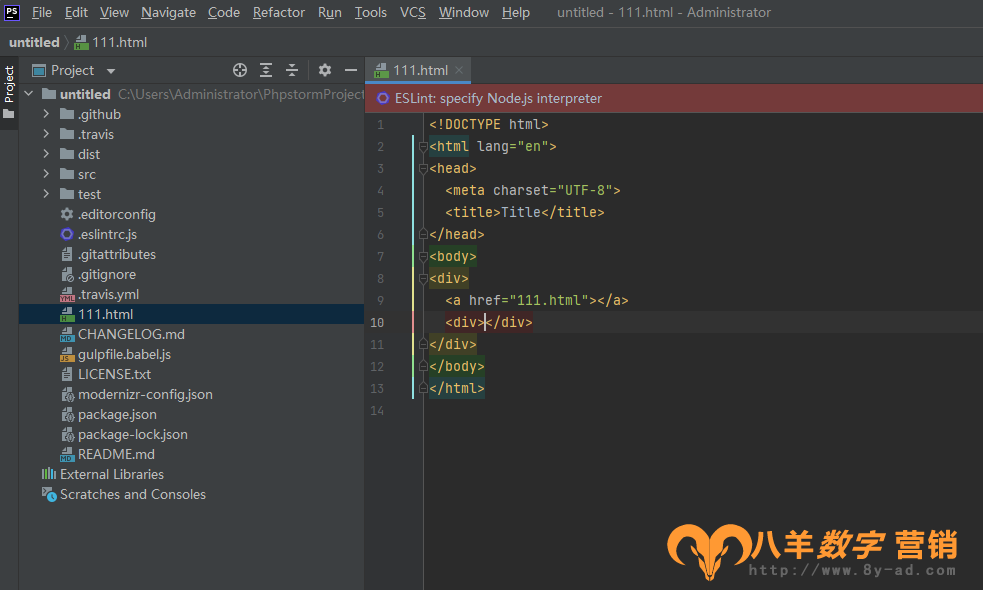Click the folder icon under Project side tab

click(9, 114)
